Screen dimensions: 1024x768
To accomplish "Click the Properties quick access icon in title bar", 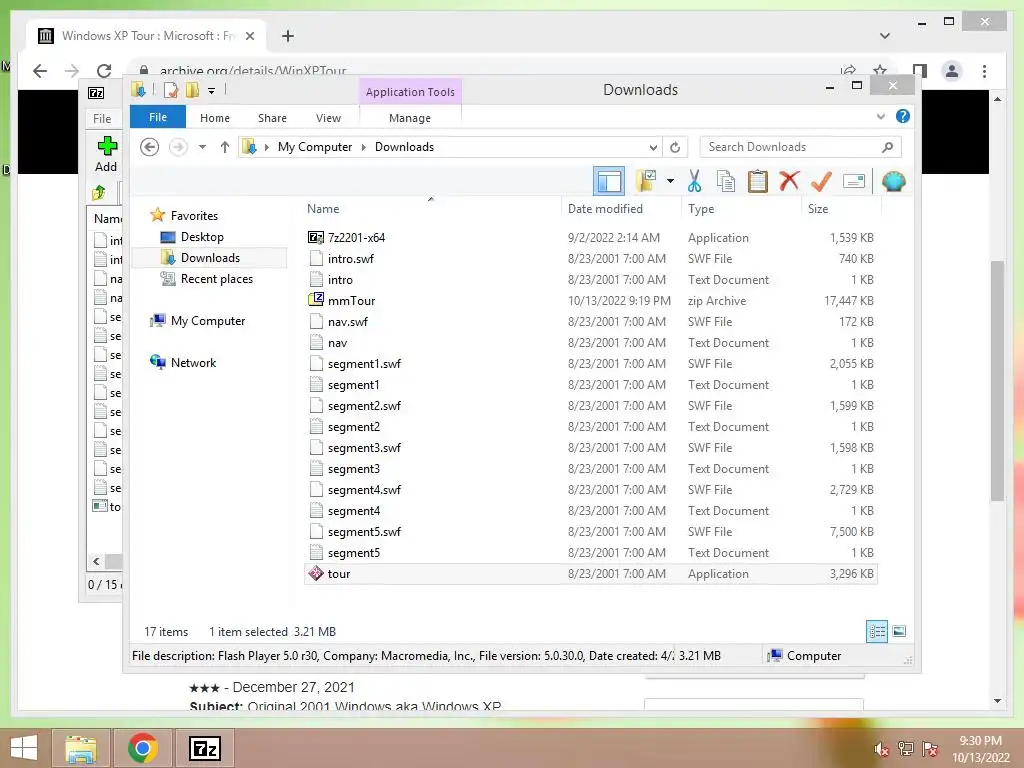I will point(170,90).
